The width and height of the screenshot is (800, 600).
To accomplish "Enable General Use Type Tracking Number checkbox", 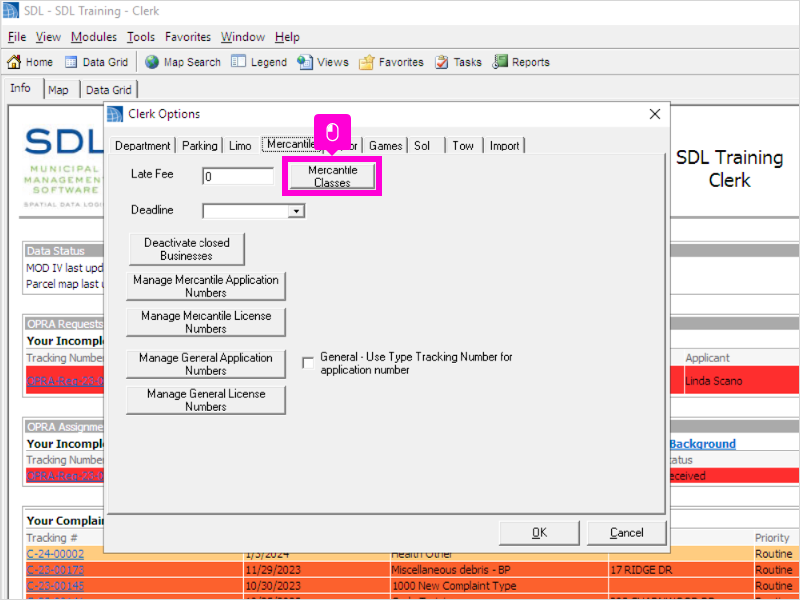I will [308, 363].
